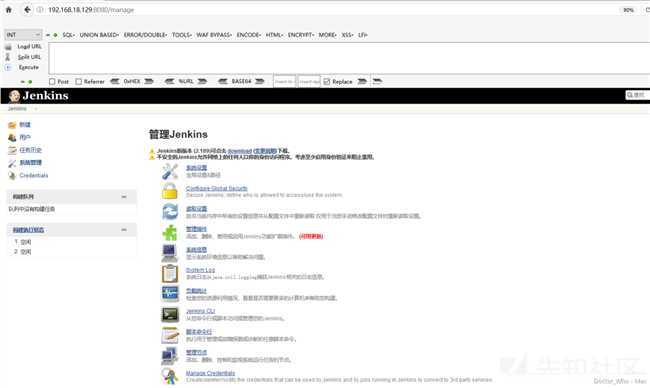This screenshot has width=650, height=388.
Task: Open the INT type dropdown
Action: pos(23,35)
